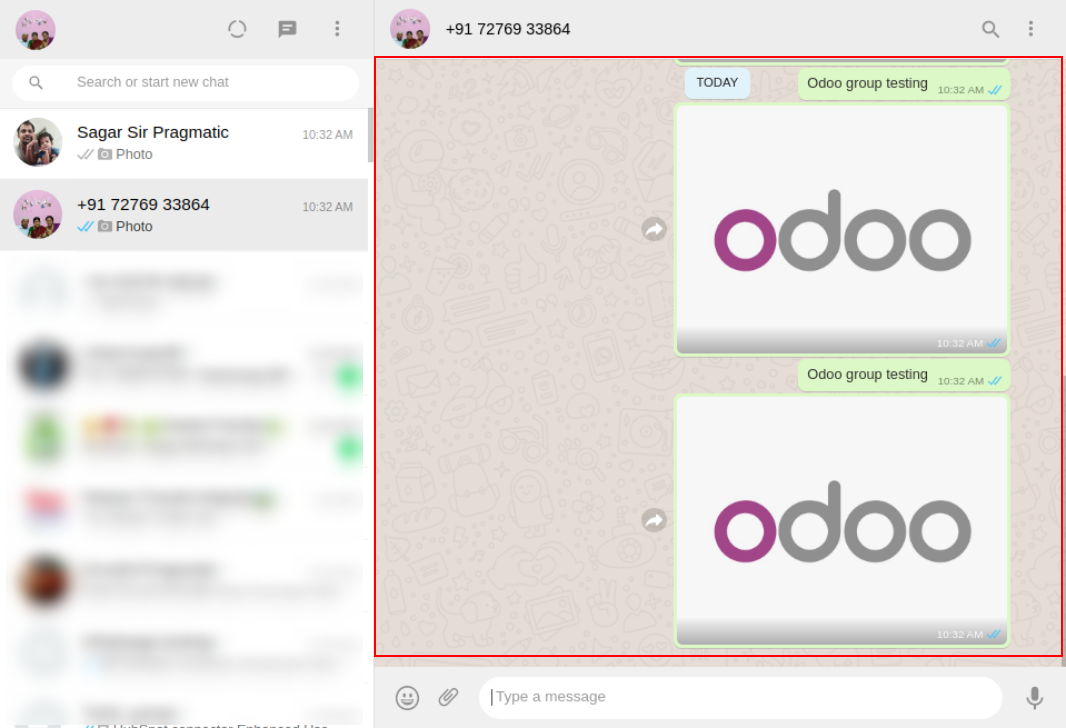
Task: Open the emoji picker
Action: pyautogui.click(x=407, y=697)
